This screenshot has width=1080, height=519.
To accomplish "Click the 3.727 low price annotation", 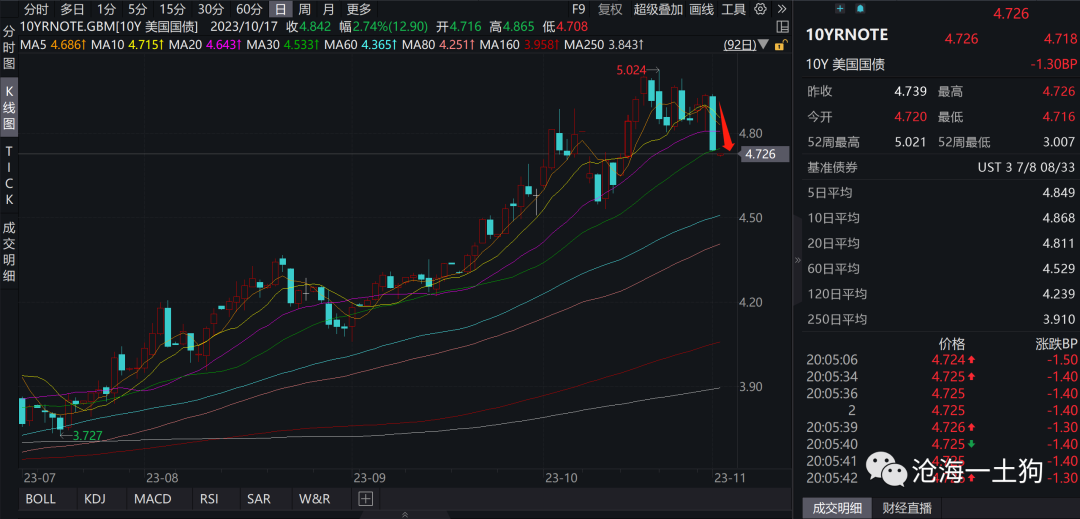I will click(x=87, y=434).
